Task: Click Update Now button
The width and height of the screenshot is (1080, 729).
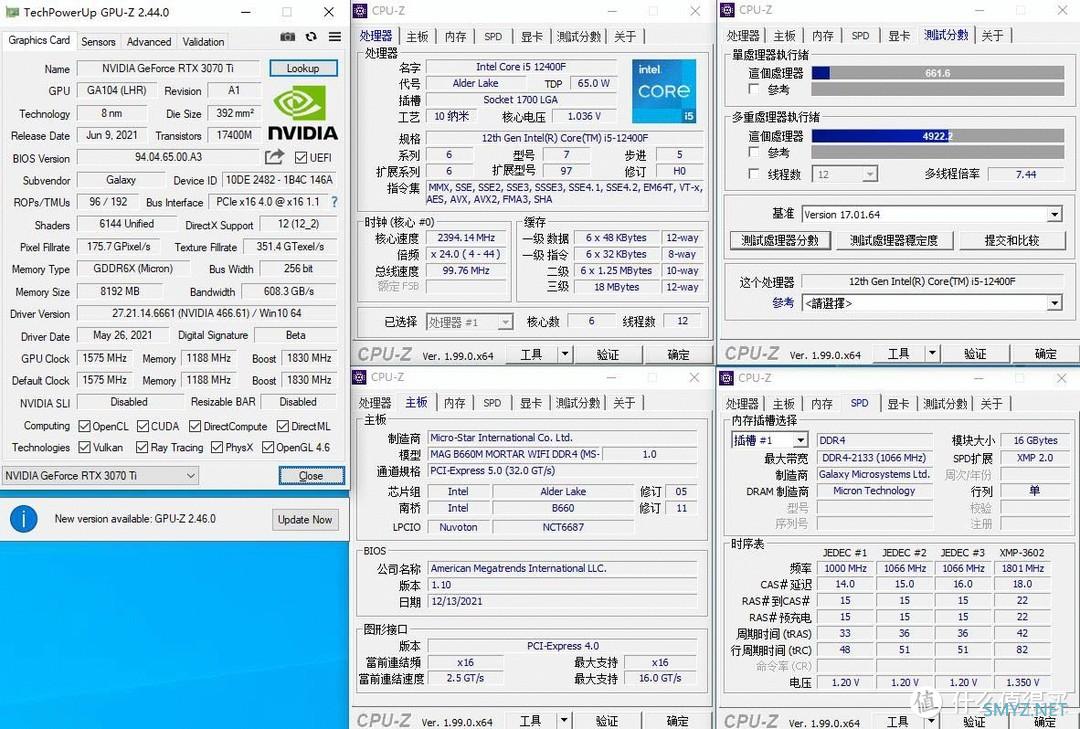Action: coord(304,519)
